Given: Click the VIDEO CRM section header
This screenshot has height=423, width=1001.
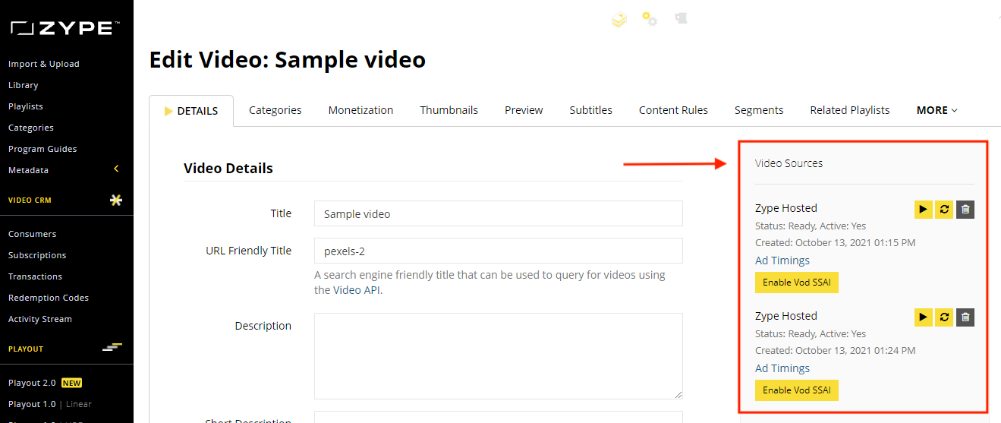Looking at the screenshot, I should tap(30, 200).
